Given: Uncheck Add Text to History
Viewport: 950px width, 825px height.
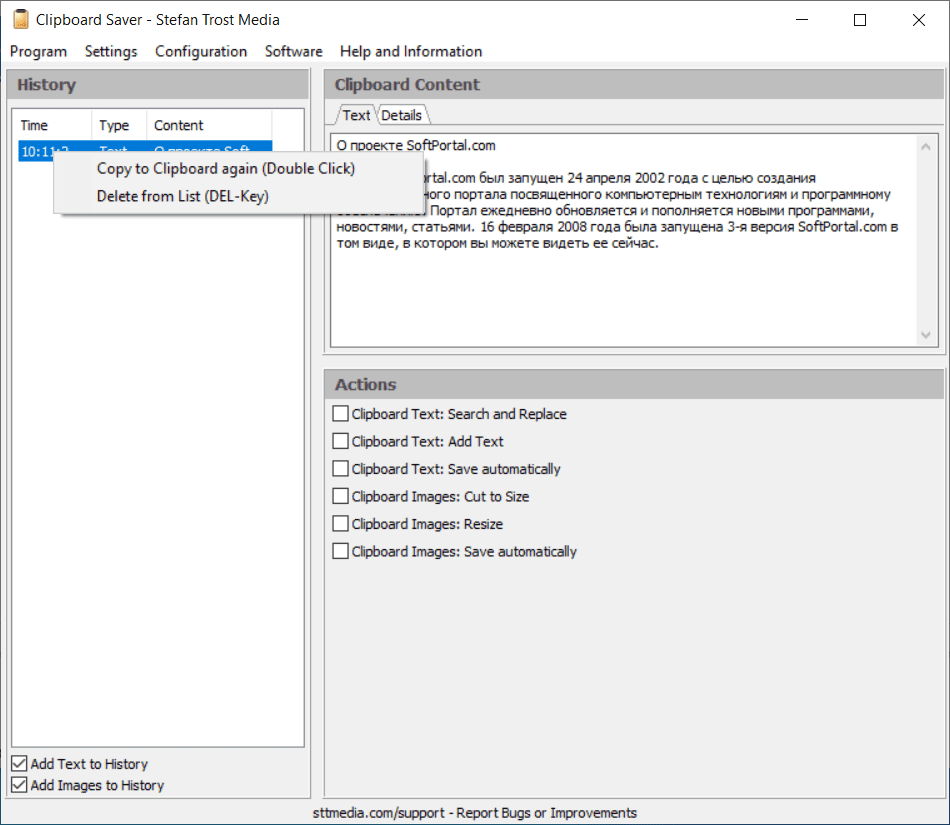Looking at the screenshot, I should [79, 764].
